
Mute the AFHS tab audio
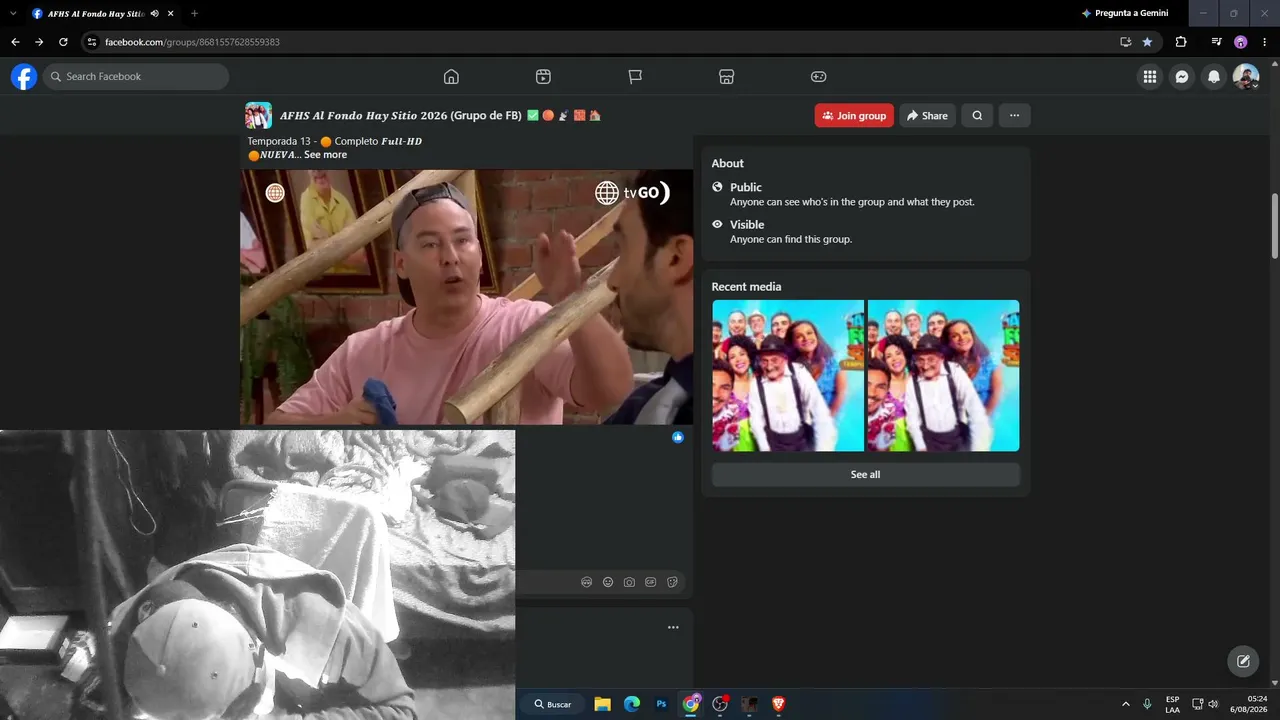click(x=155, y=13)
